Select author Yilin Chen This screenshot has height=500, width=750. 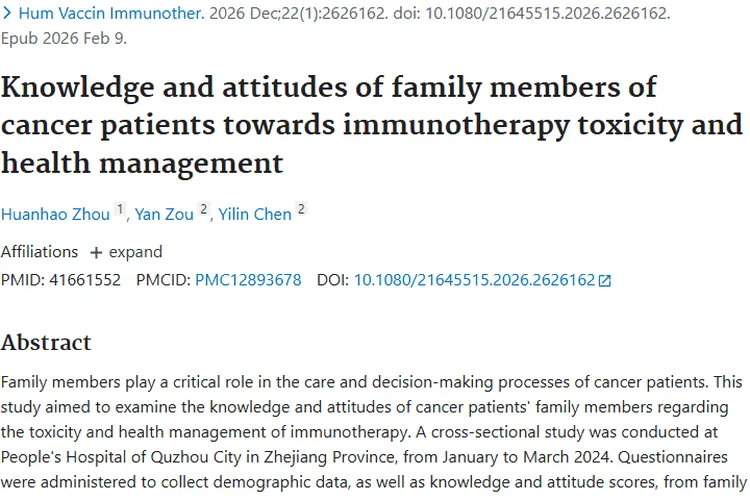[255, 214]
